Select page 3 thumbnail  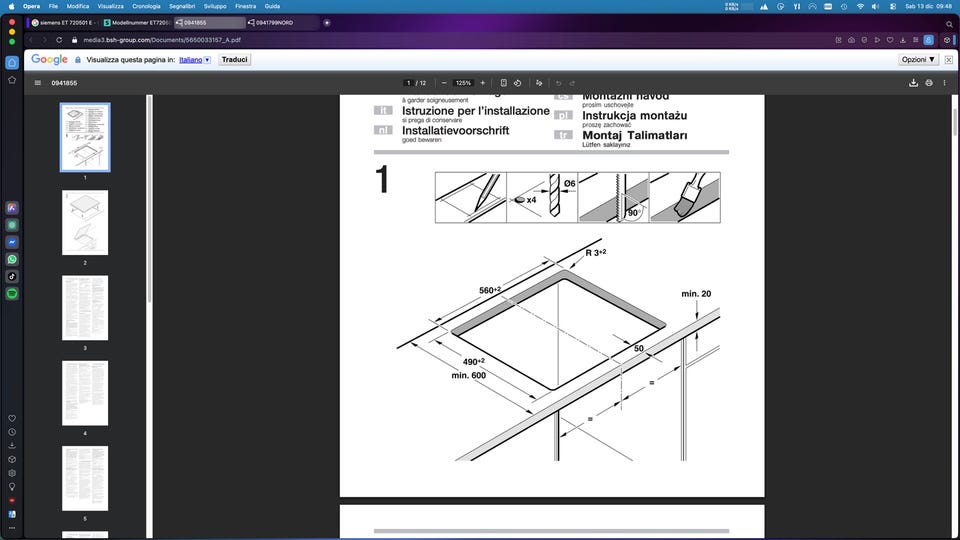85,307
